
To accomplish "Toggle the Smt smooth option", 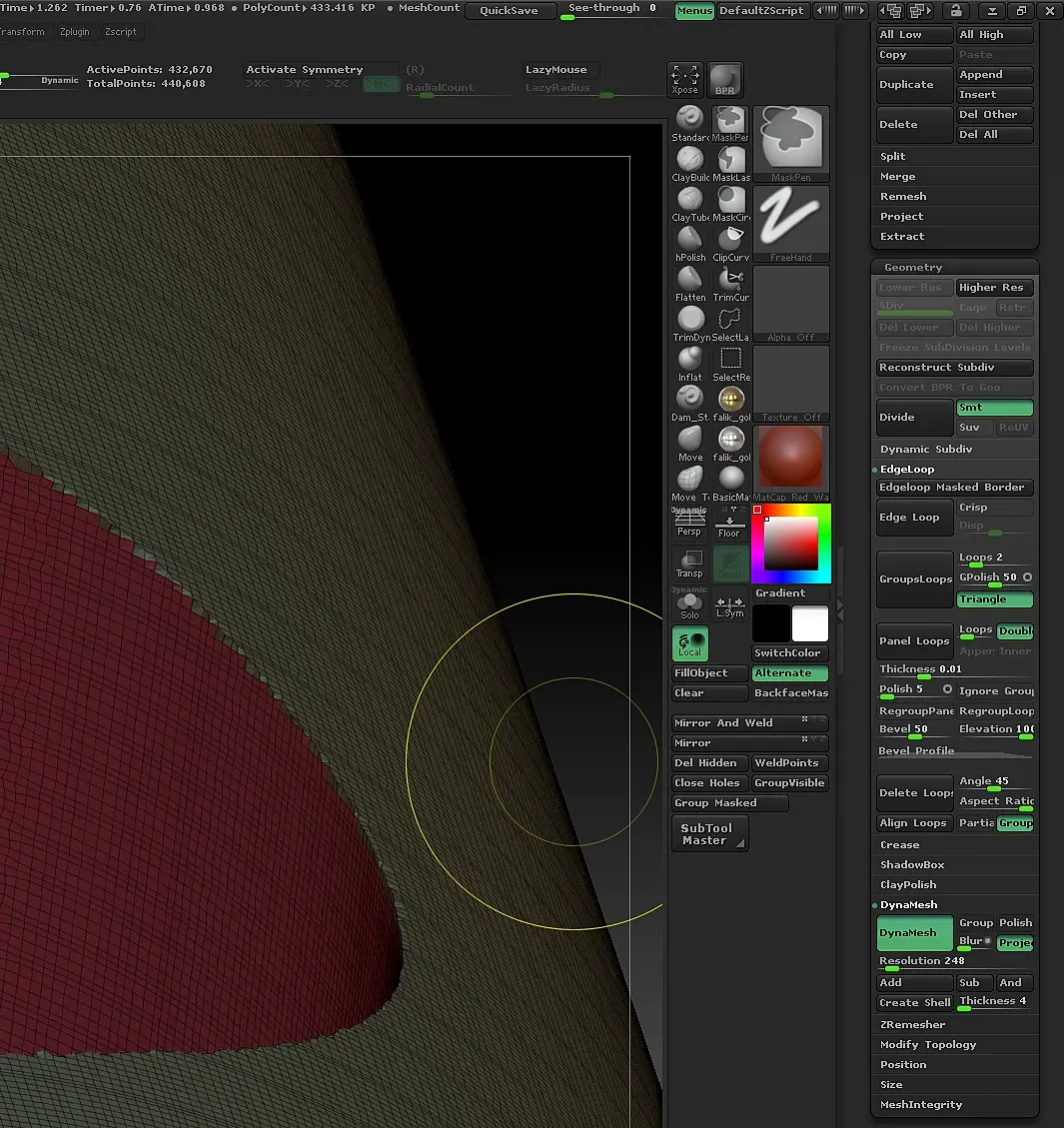I will (994, 408).
